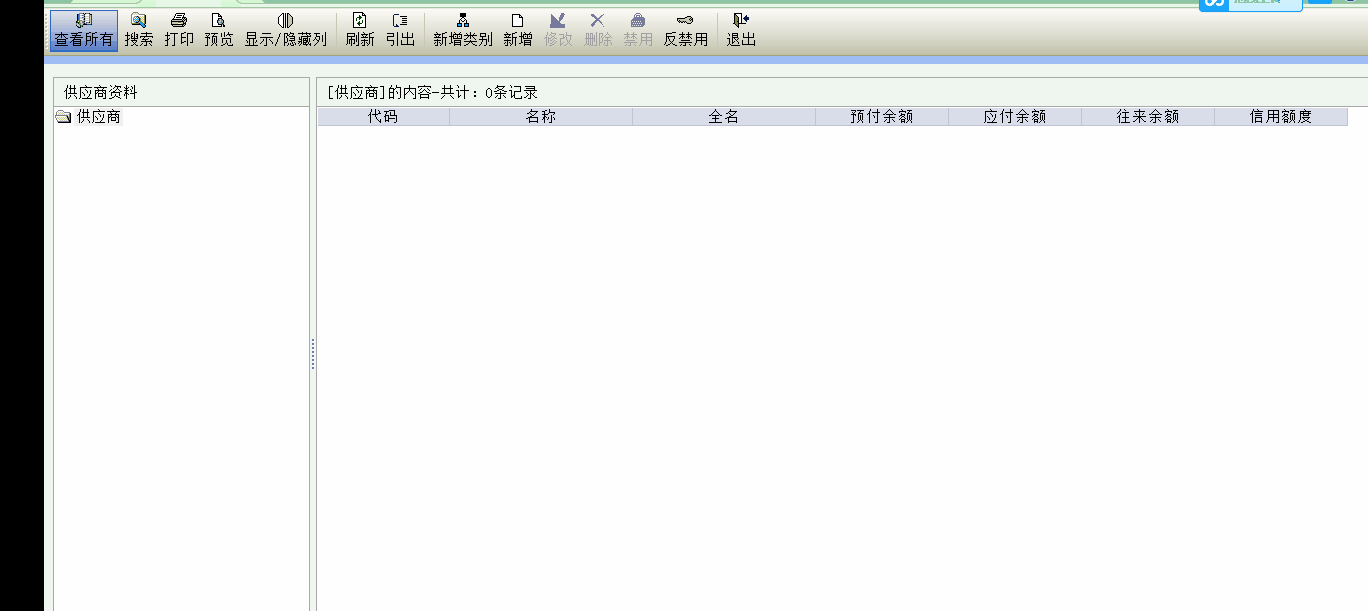The width and height of the screenshot is (1368, 611).
Task: Click the 查看所有 (View All) toolbar icon
Action: click(x=84, y=30)
